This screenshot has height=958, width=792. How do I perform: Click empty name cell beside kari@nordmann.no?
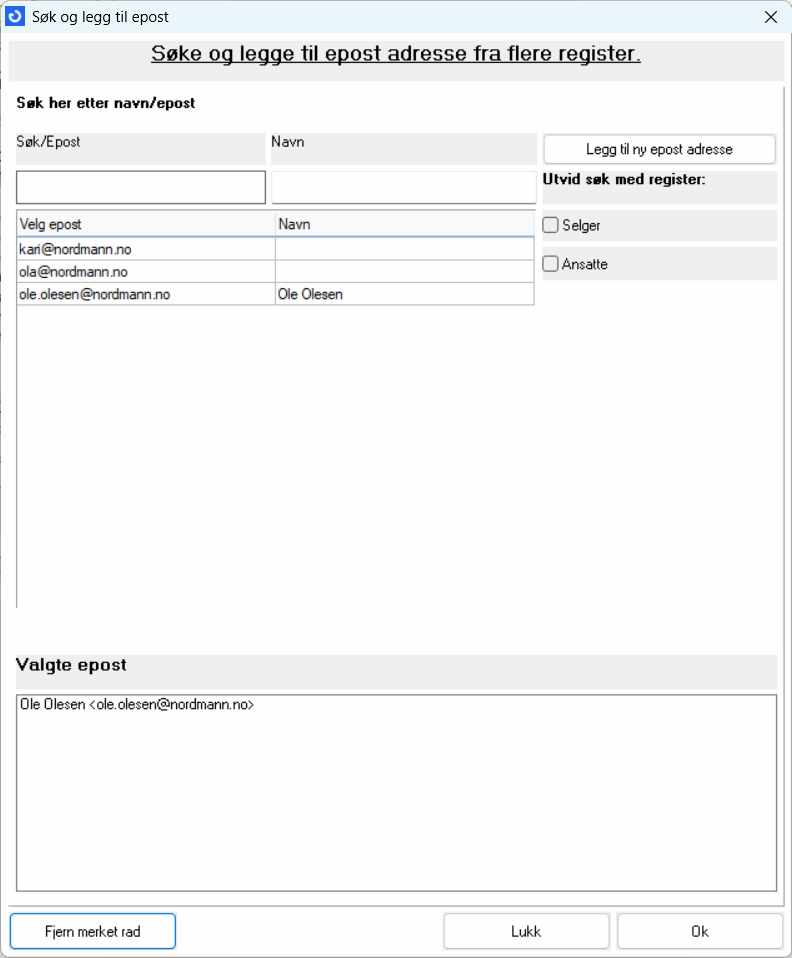[404, 249]
